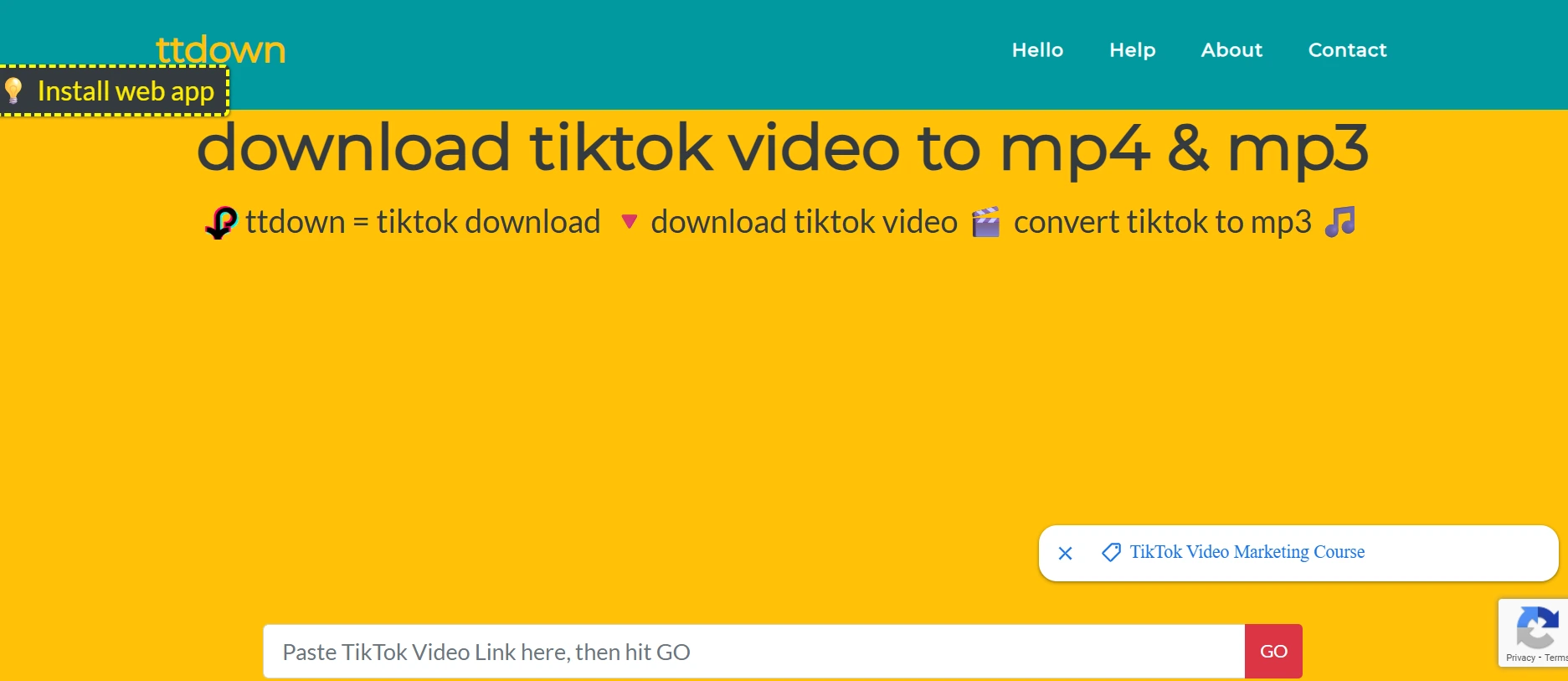Click the TikTok download arrow icon before ttdown

click(x=221, y=223)
